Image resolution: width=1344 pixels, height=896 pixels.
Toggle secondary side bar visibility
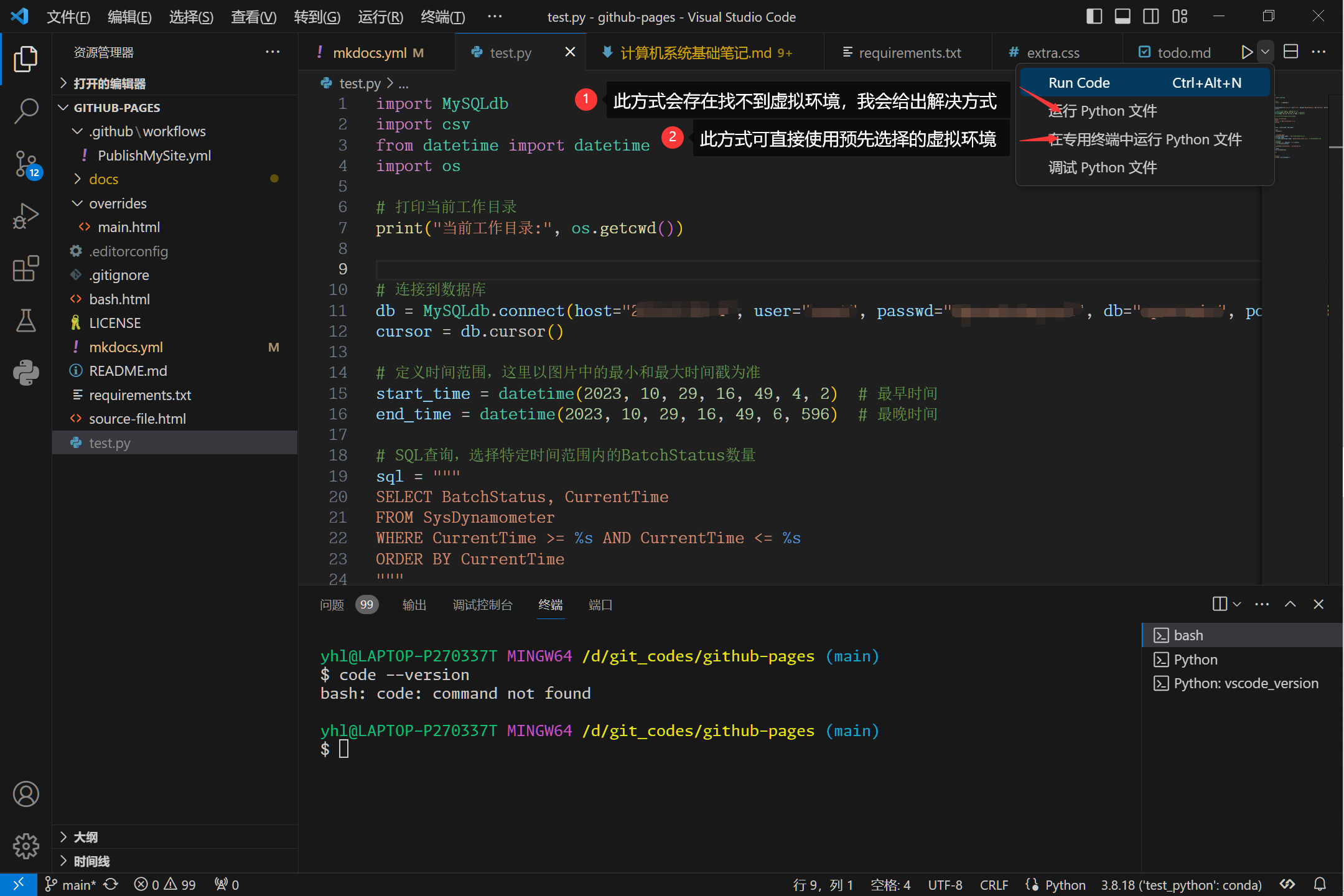[1151, 17]
